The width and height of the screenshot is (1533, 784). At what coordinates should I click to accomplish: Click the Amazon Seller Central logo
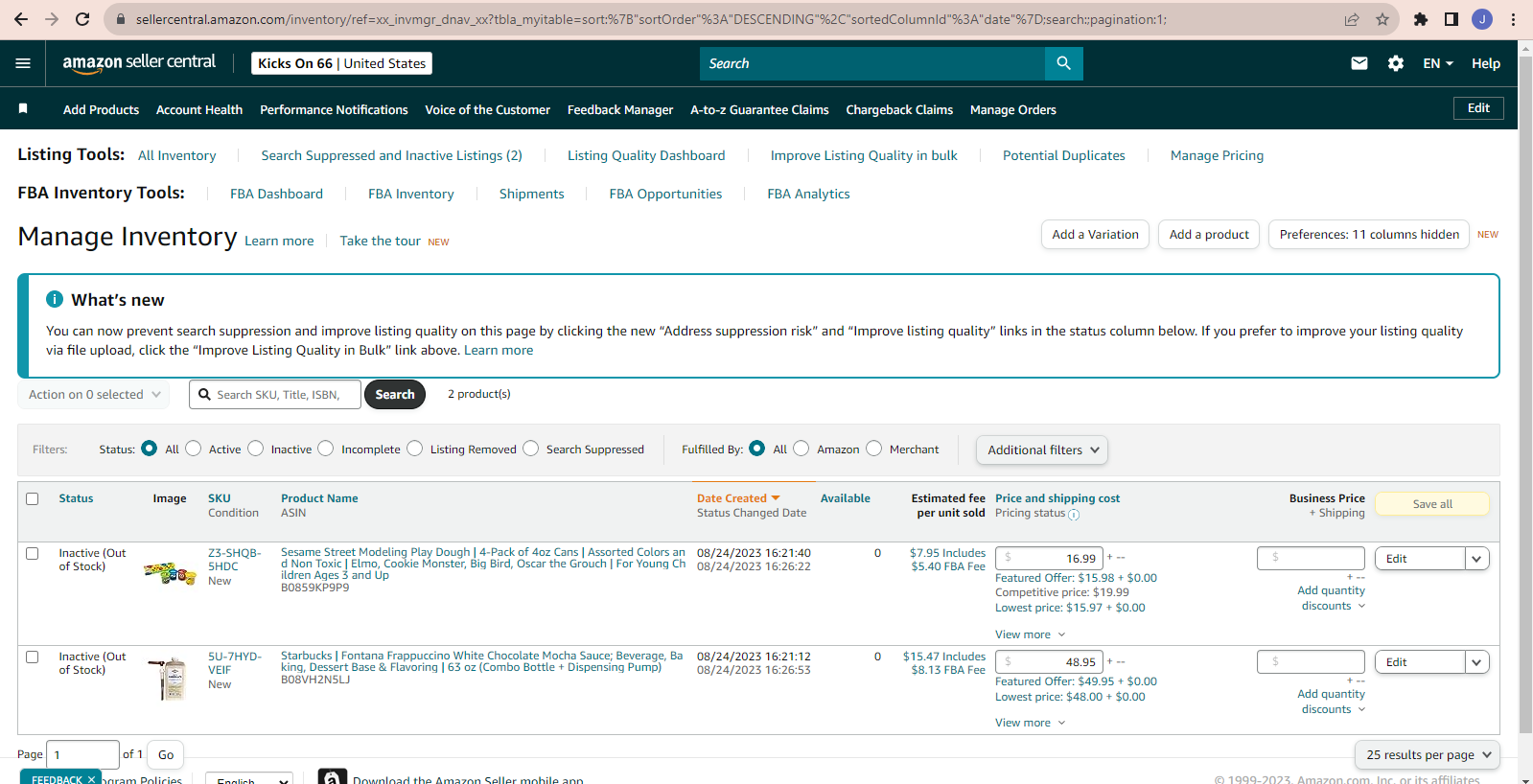click(x=139, y=62)
